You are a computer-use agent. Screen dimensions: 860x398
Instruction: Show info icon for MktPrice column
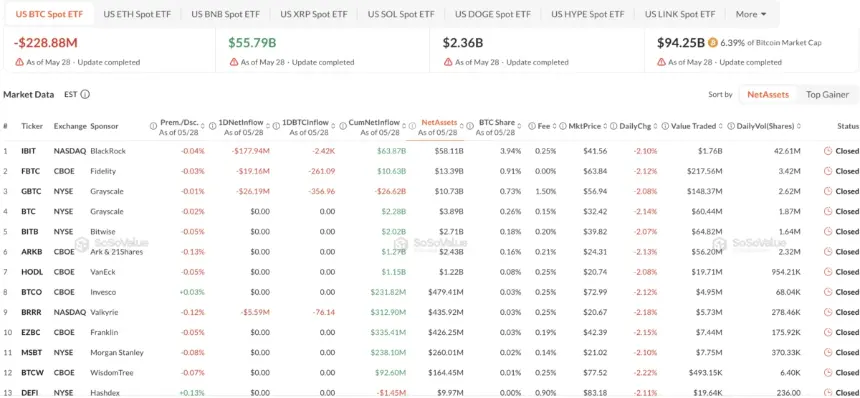point(563,126)
